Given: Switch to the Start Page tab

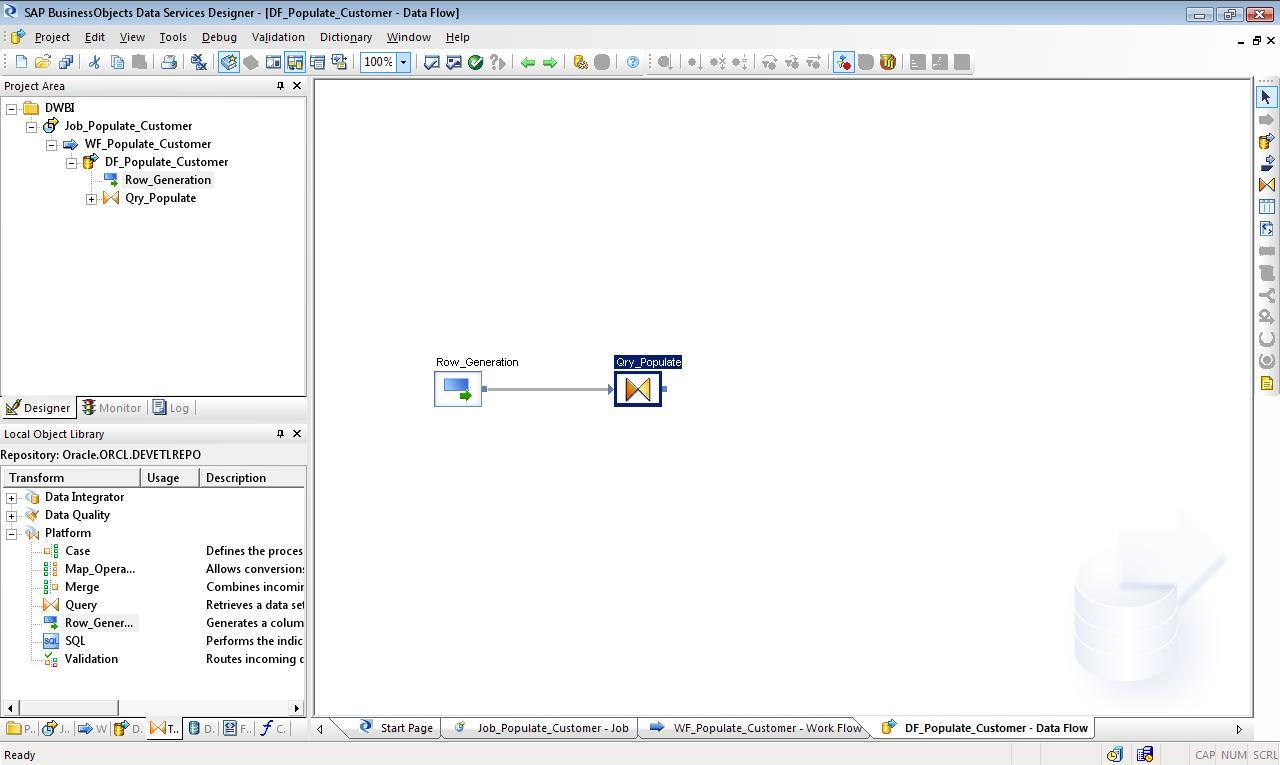Looking at the screenshot, I should 396,728.
